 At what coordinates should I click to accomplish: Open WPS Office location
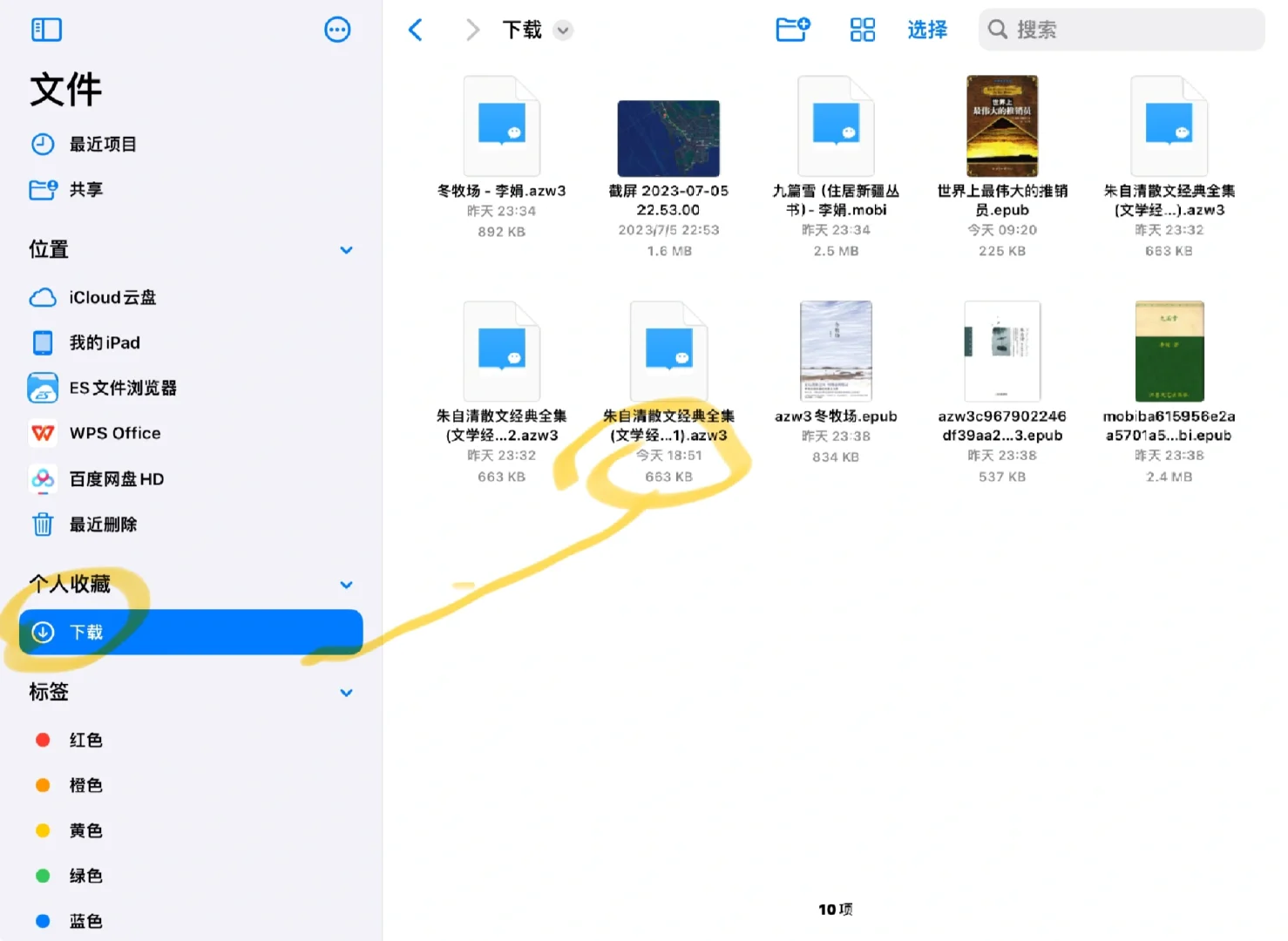coord(192,434)
